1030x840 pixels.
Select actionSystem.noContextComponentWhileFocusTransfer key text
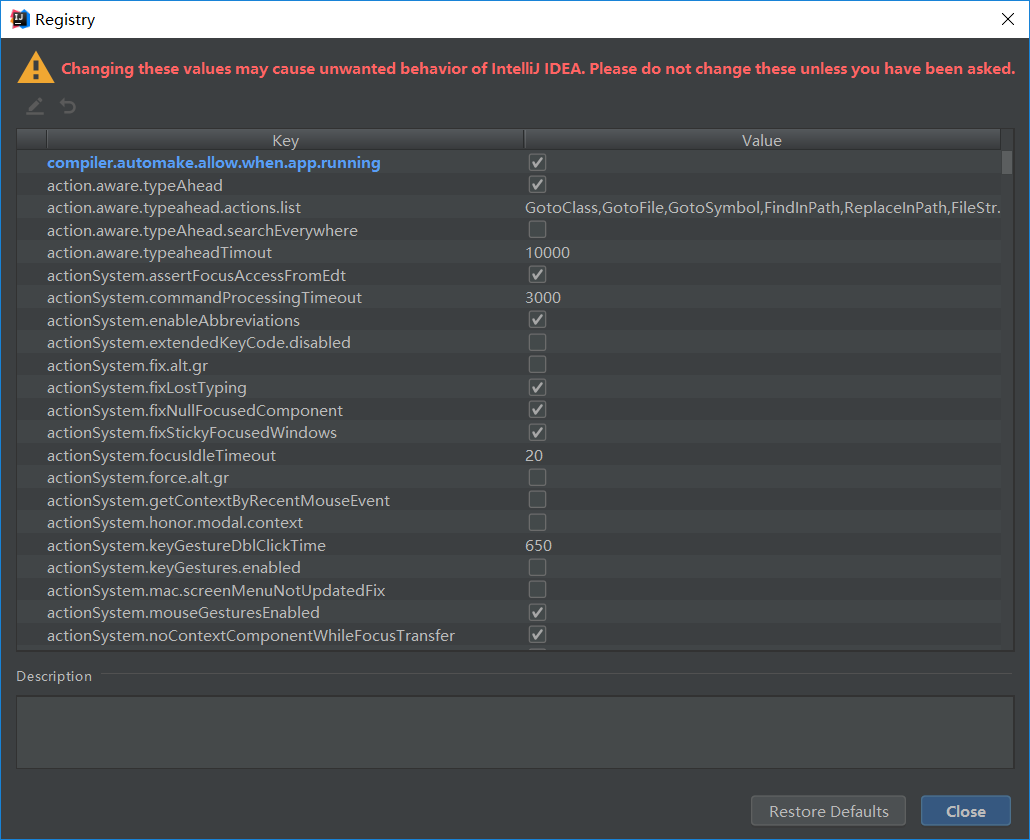[251, 636]
